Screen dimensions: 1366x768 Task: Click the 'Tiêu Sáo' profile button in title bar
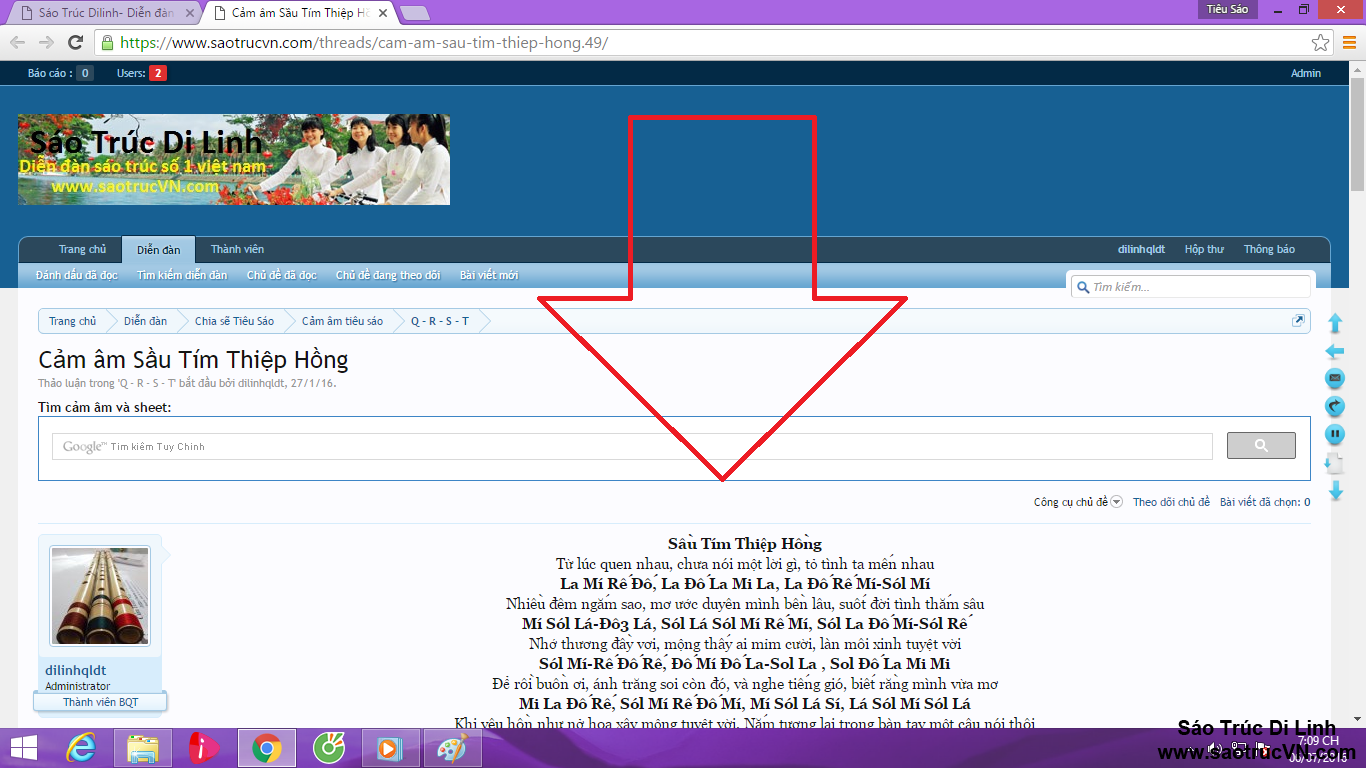coord(1227,9)
